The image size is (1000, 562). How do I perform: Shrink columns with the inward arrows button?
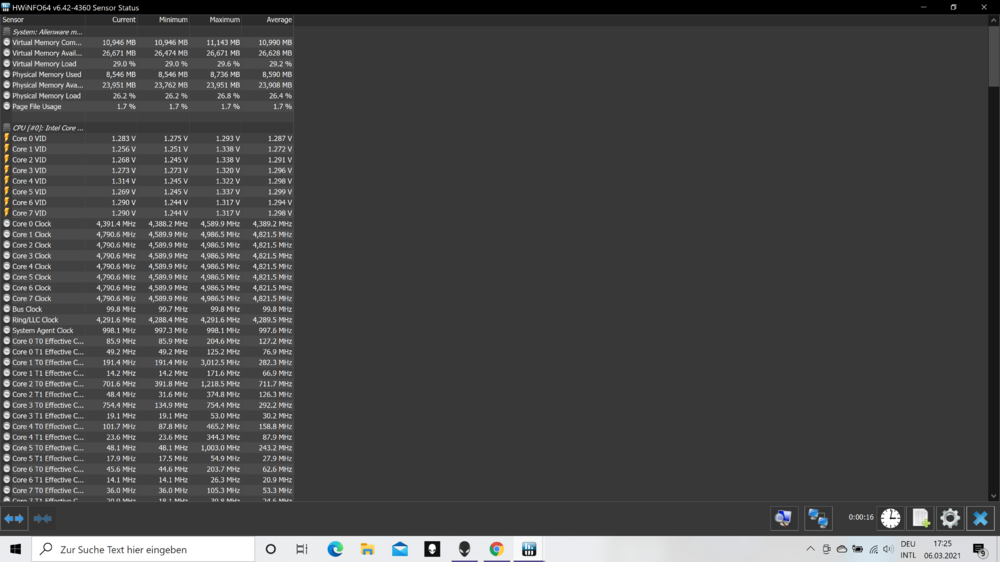point(43,518)
